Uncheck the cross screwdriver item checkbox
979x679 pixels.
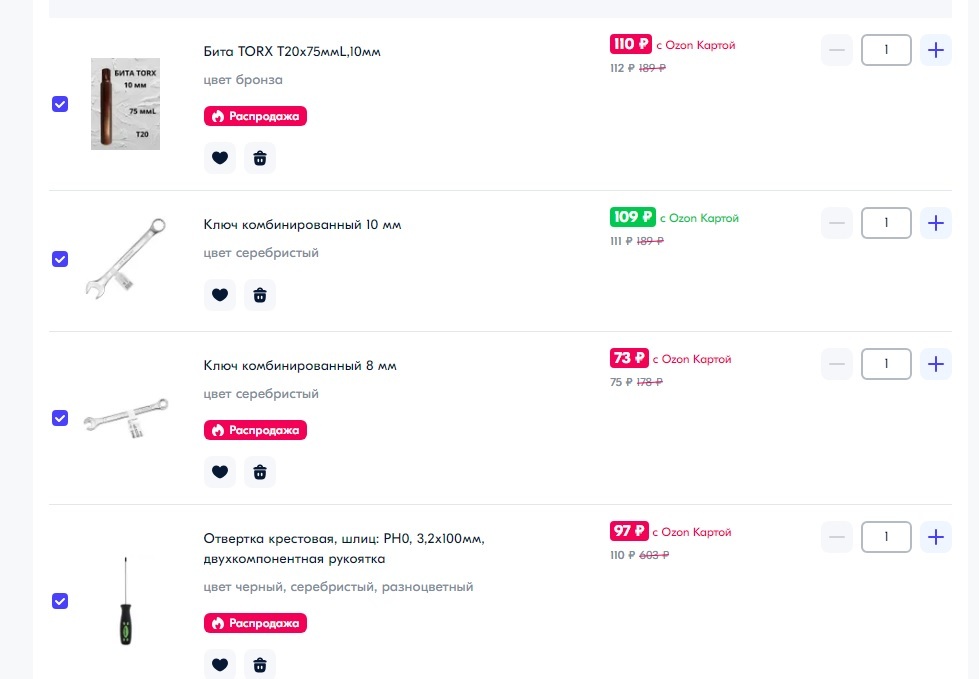pos(60,601)
